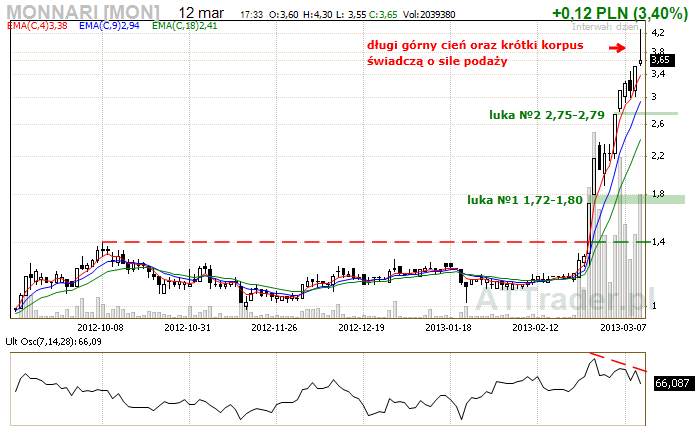Viewport: 700px width, 431px height.
Task: Click the 2013-02-12 date axis label
Action: tap(535, 327)
